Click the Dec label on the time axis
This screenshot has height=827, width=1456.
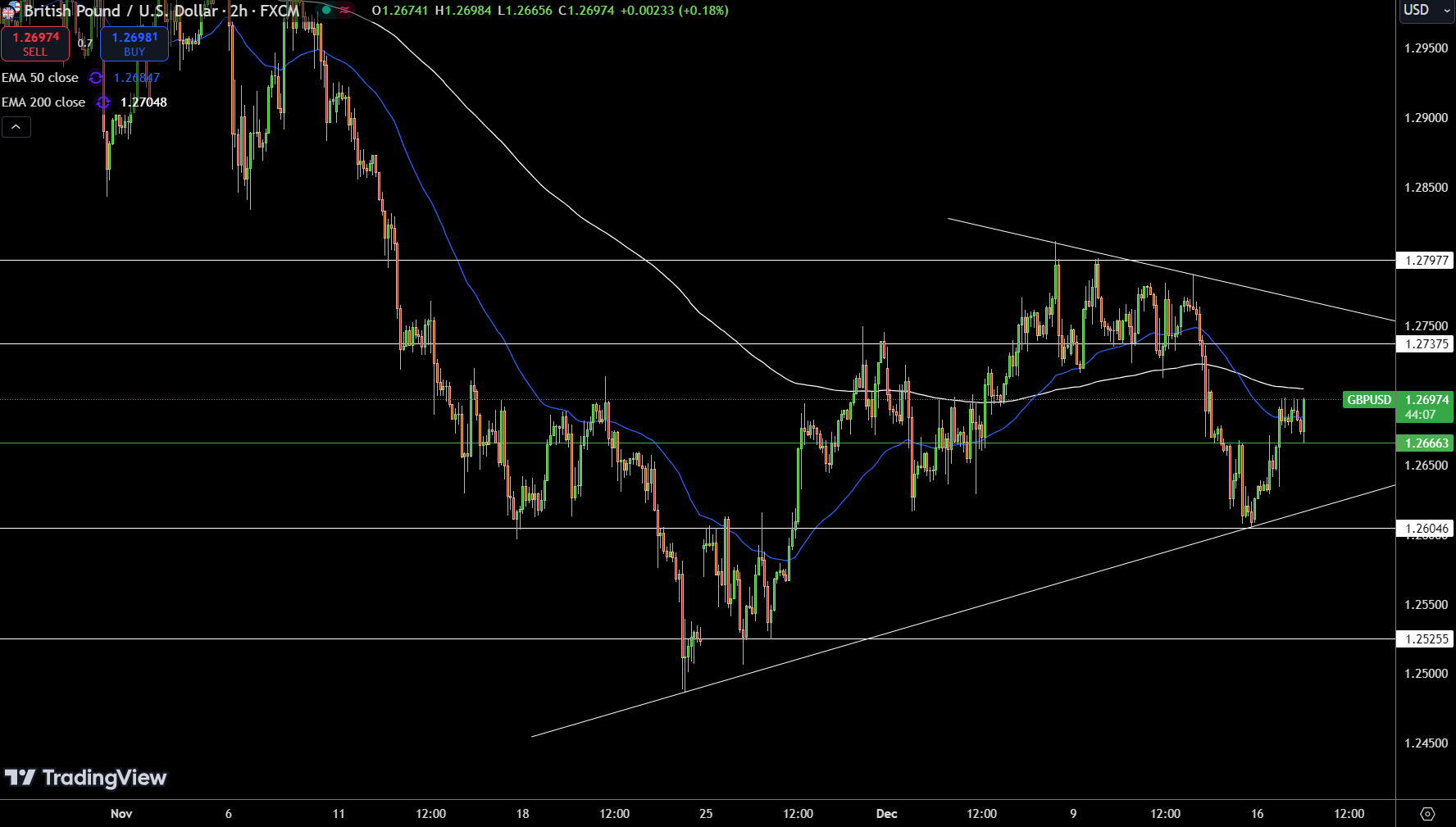click(x=887, y=814)
